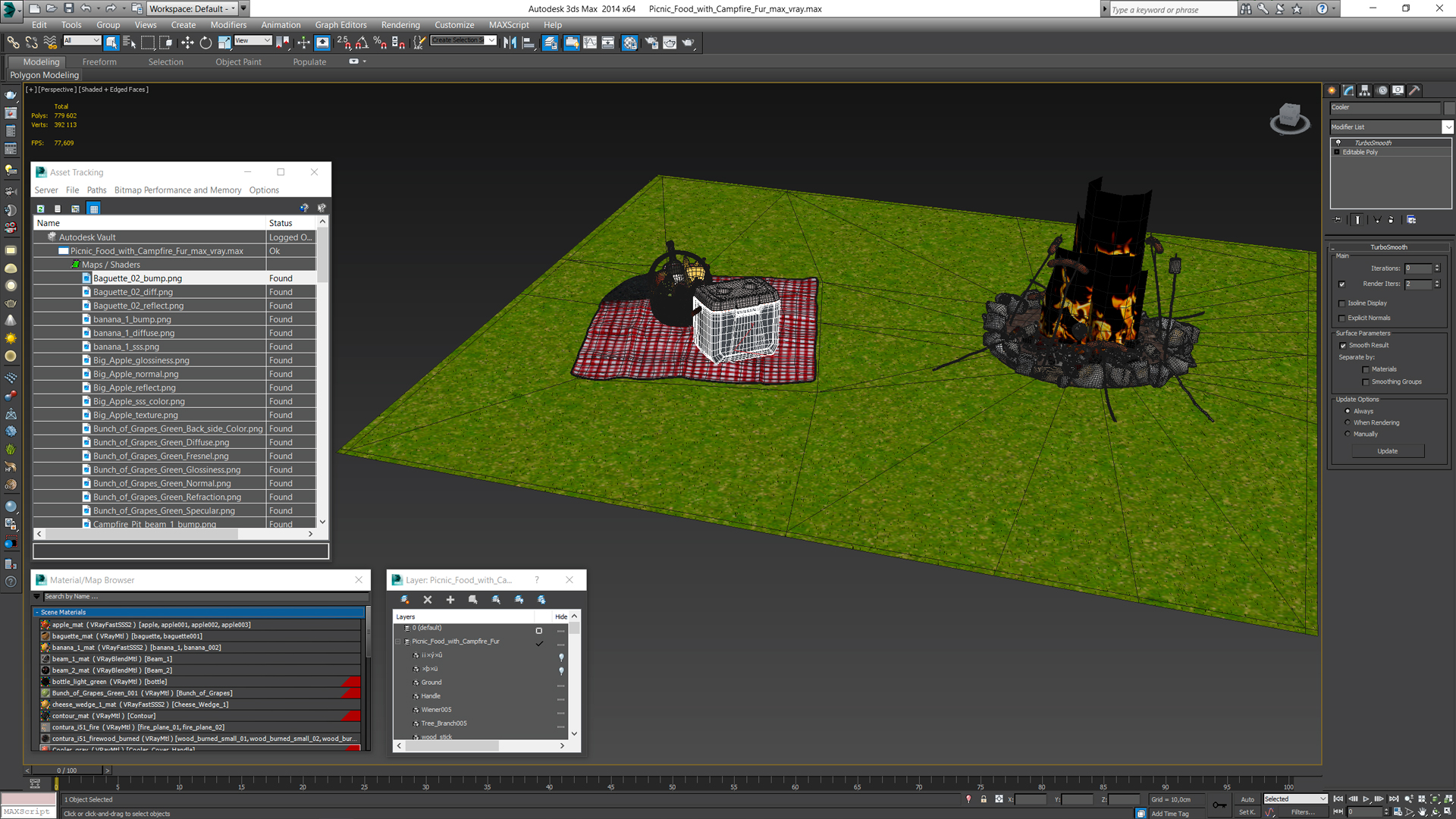Toggle the Smooth Result checkbox
This screenshot has width=1456, height=819.
coord(1343,346)
